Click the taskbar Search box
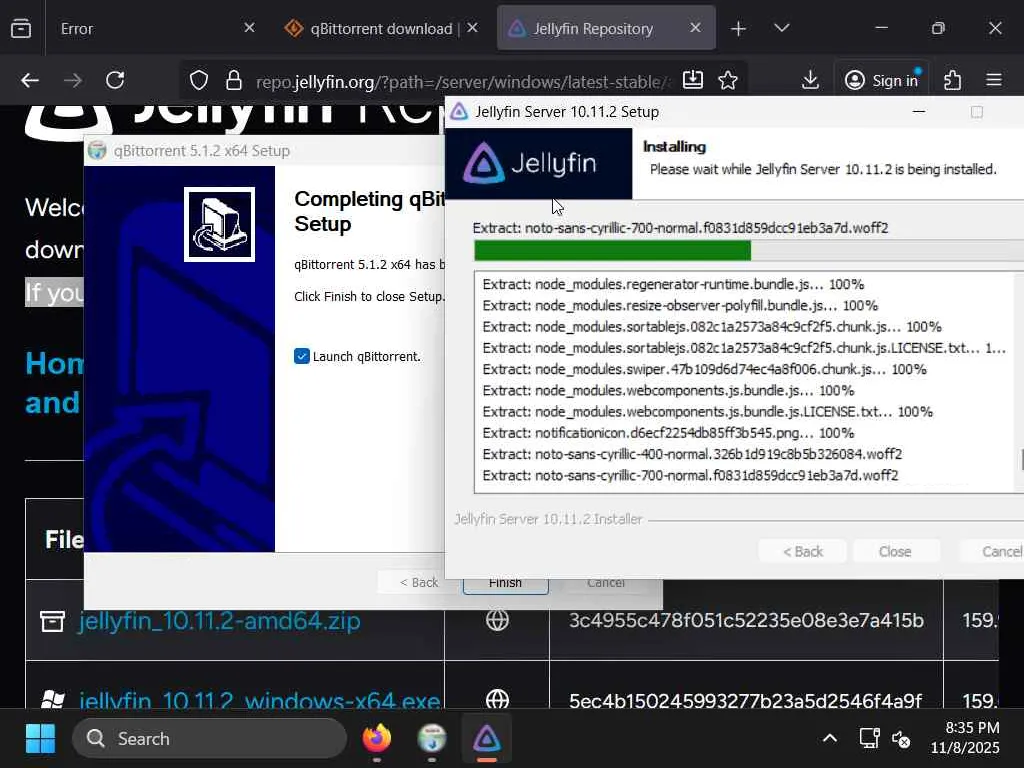This screenshot has width=1024, height=768. pos(209,739)
